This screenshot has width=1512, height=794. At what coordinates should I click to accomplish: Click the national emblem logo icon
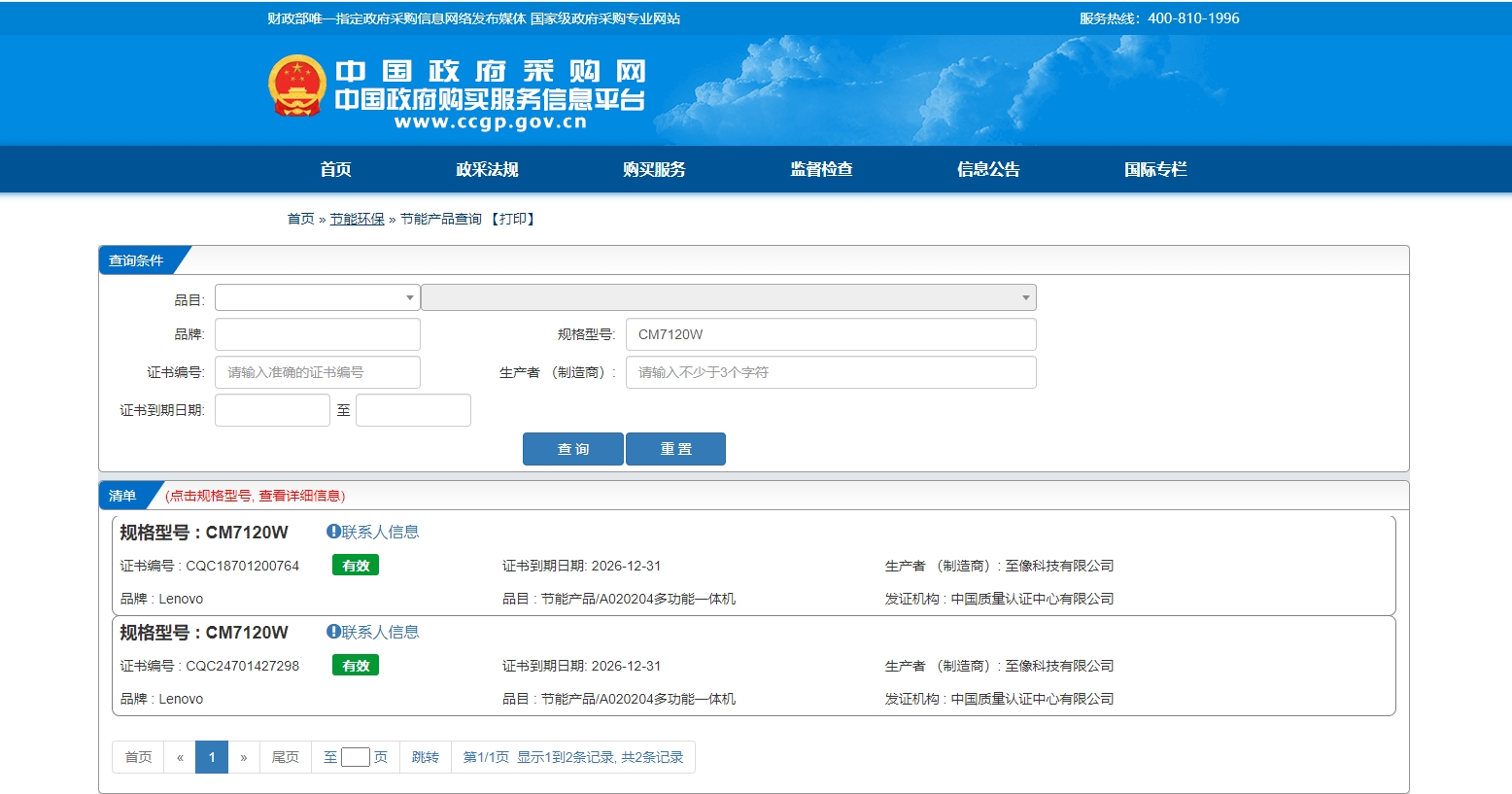coord(296,86)
